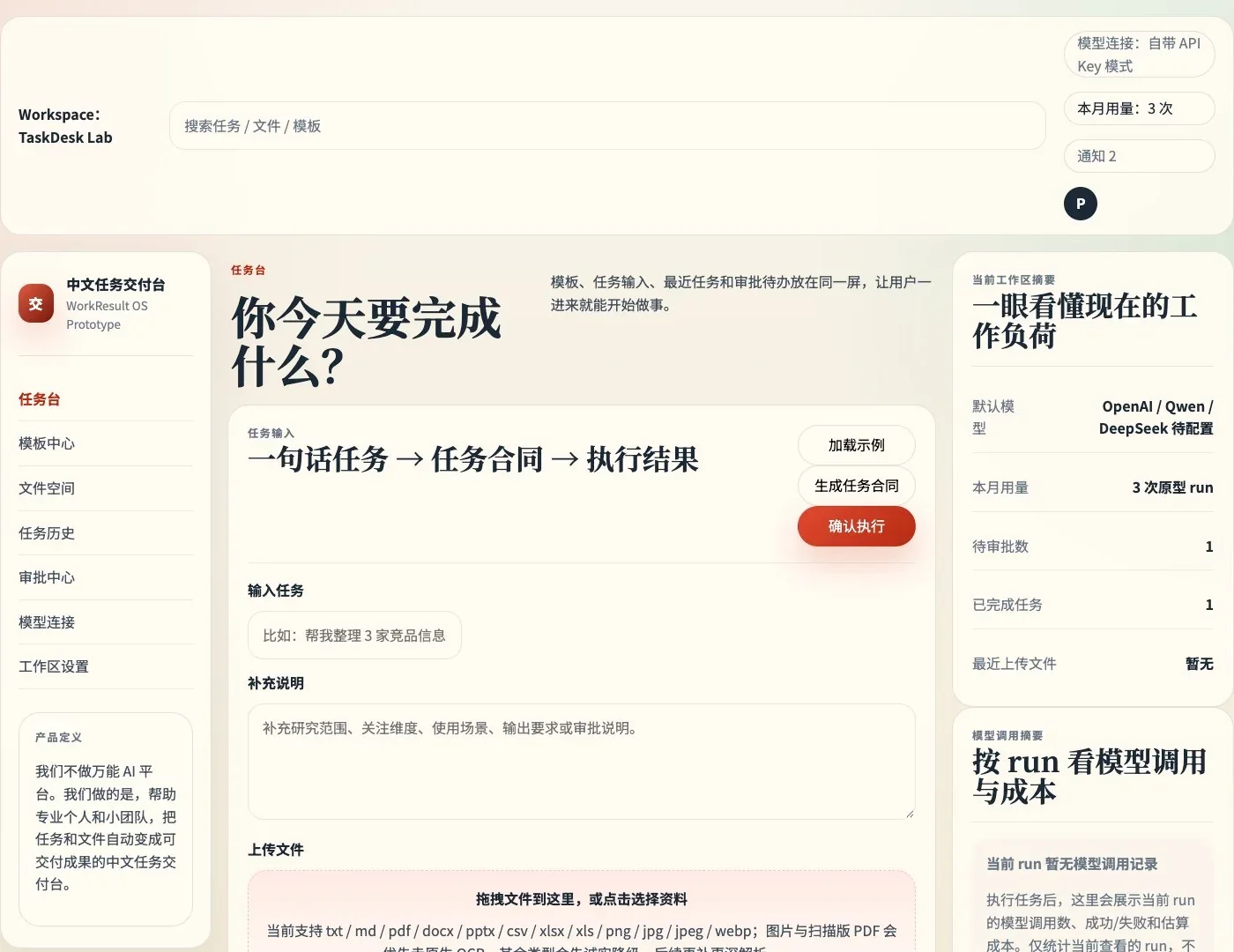
Task: Focus the 补充说明 textarea
Action: [x=582, y=762]
